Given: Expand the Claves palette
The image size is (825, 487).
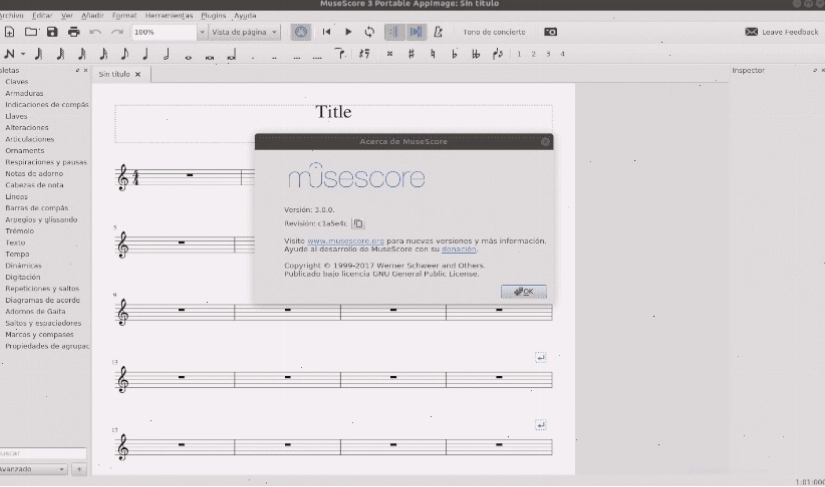Looking at the screenshot, I should click(x=17, y=82).
